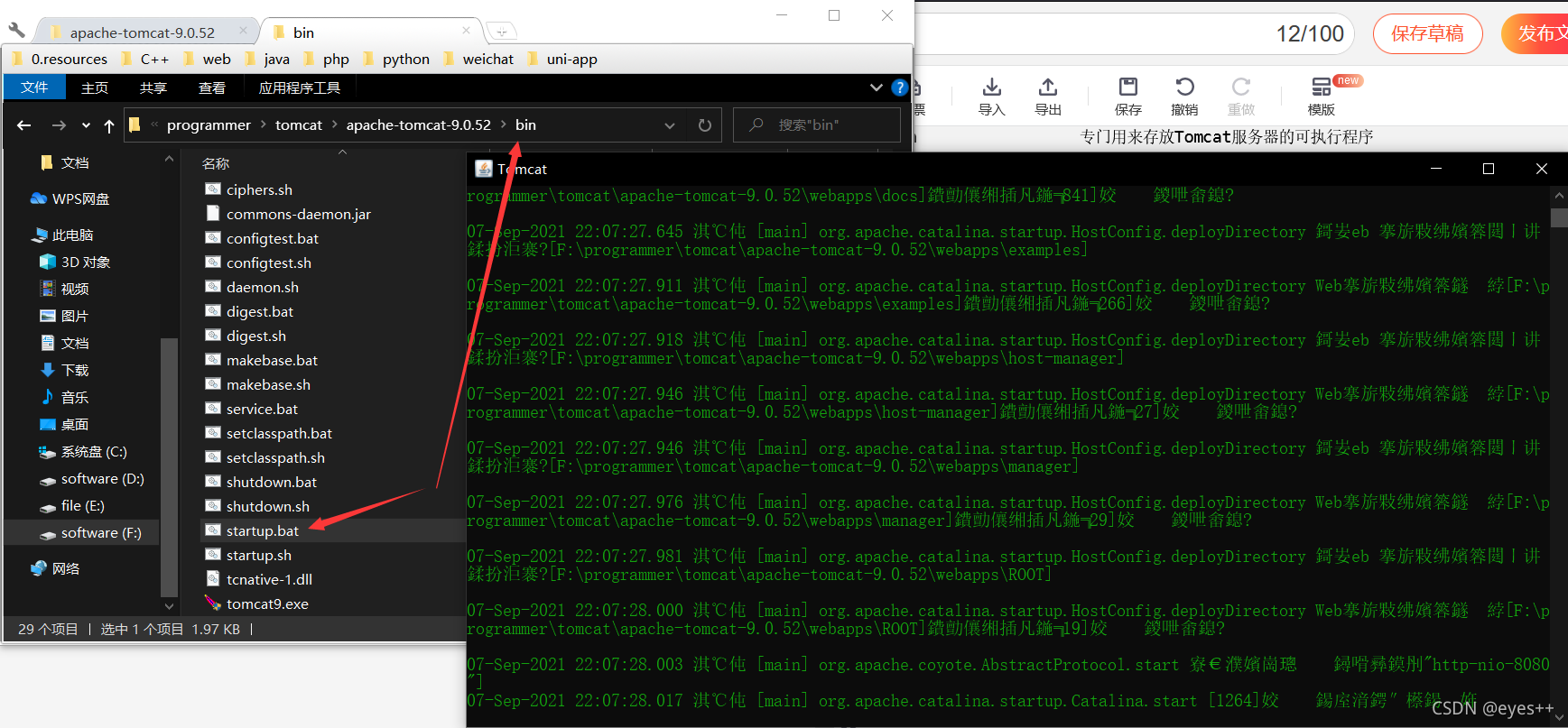The image size is (1568, 728).
Task: Click Tomcat console scrollbar up arrow
Action: click(1559, 196)
